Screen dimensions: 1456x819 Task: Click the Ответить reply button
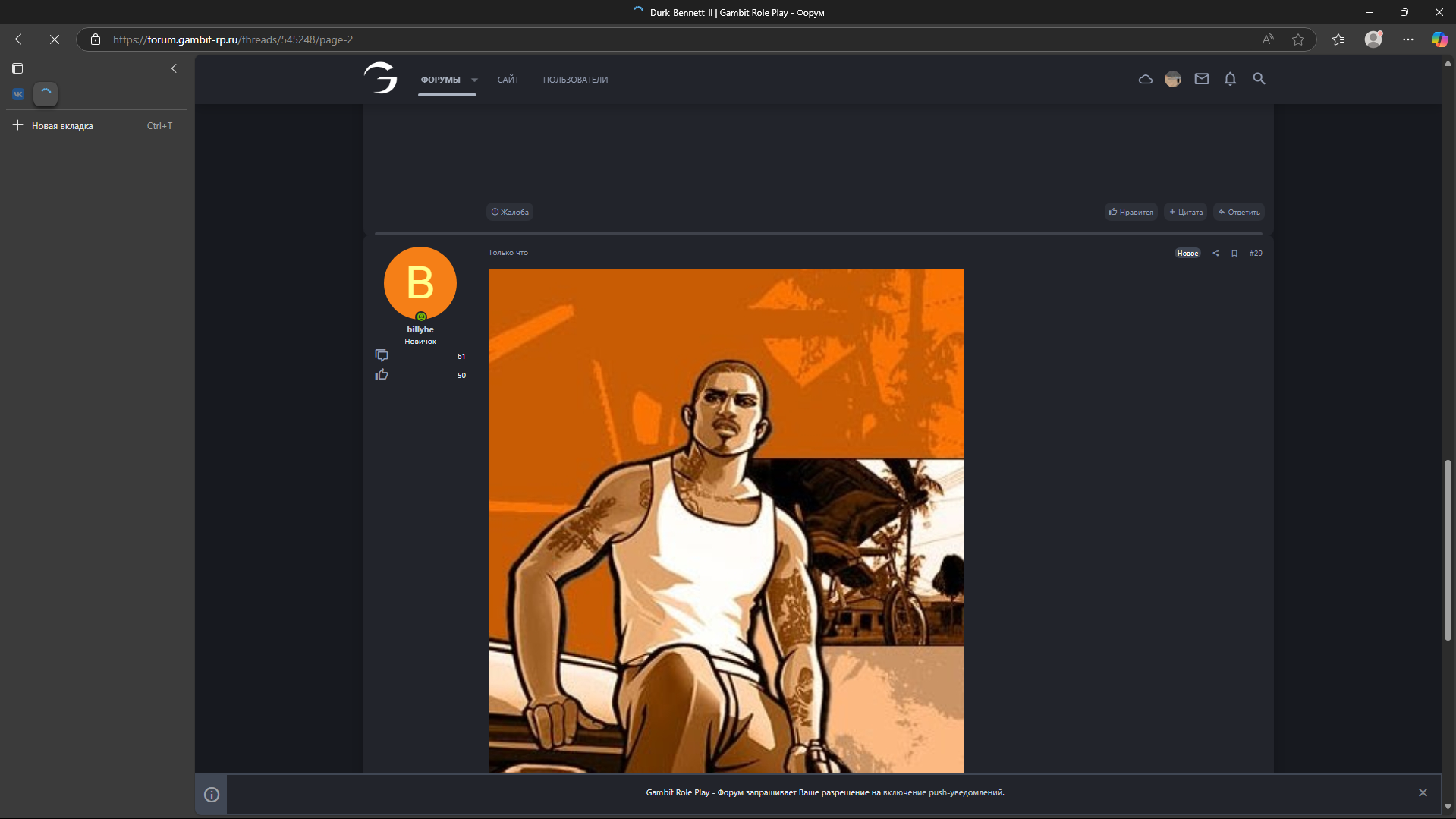(1239, 213)
